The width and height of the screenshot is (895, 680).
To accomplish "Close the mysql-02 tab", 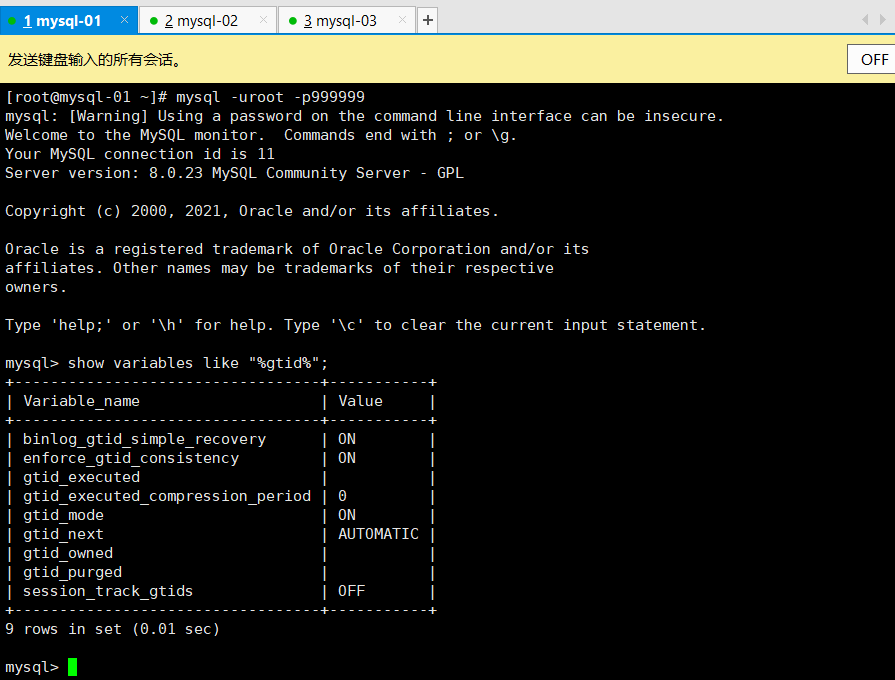I will click(x=263, y=20).
